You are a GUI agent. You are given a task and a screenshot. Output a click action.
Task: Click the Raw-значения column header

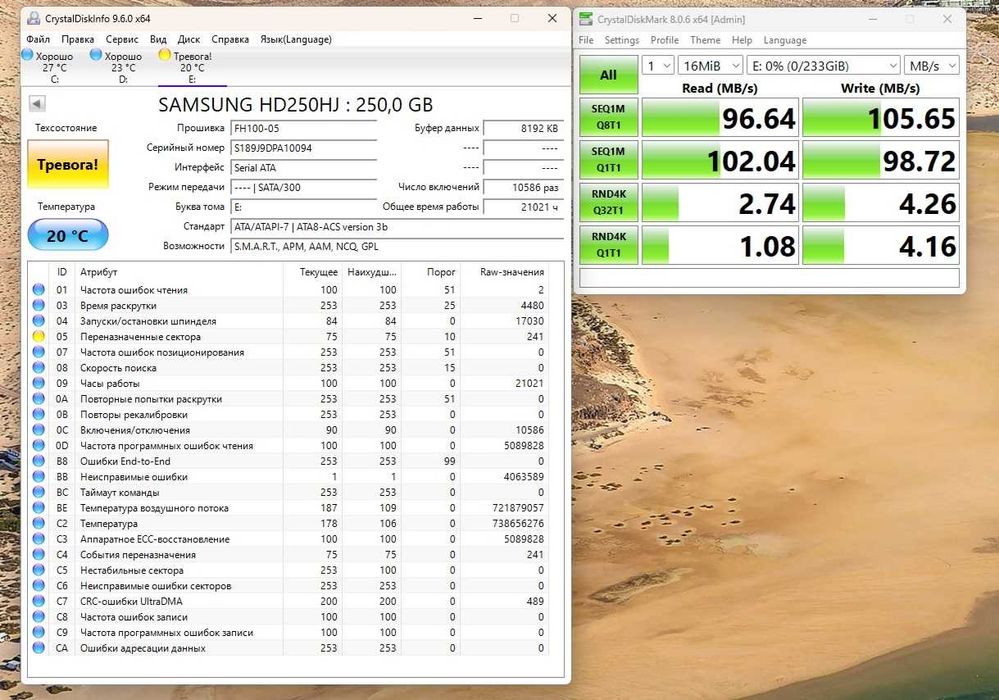click(x=503, y=272)
